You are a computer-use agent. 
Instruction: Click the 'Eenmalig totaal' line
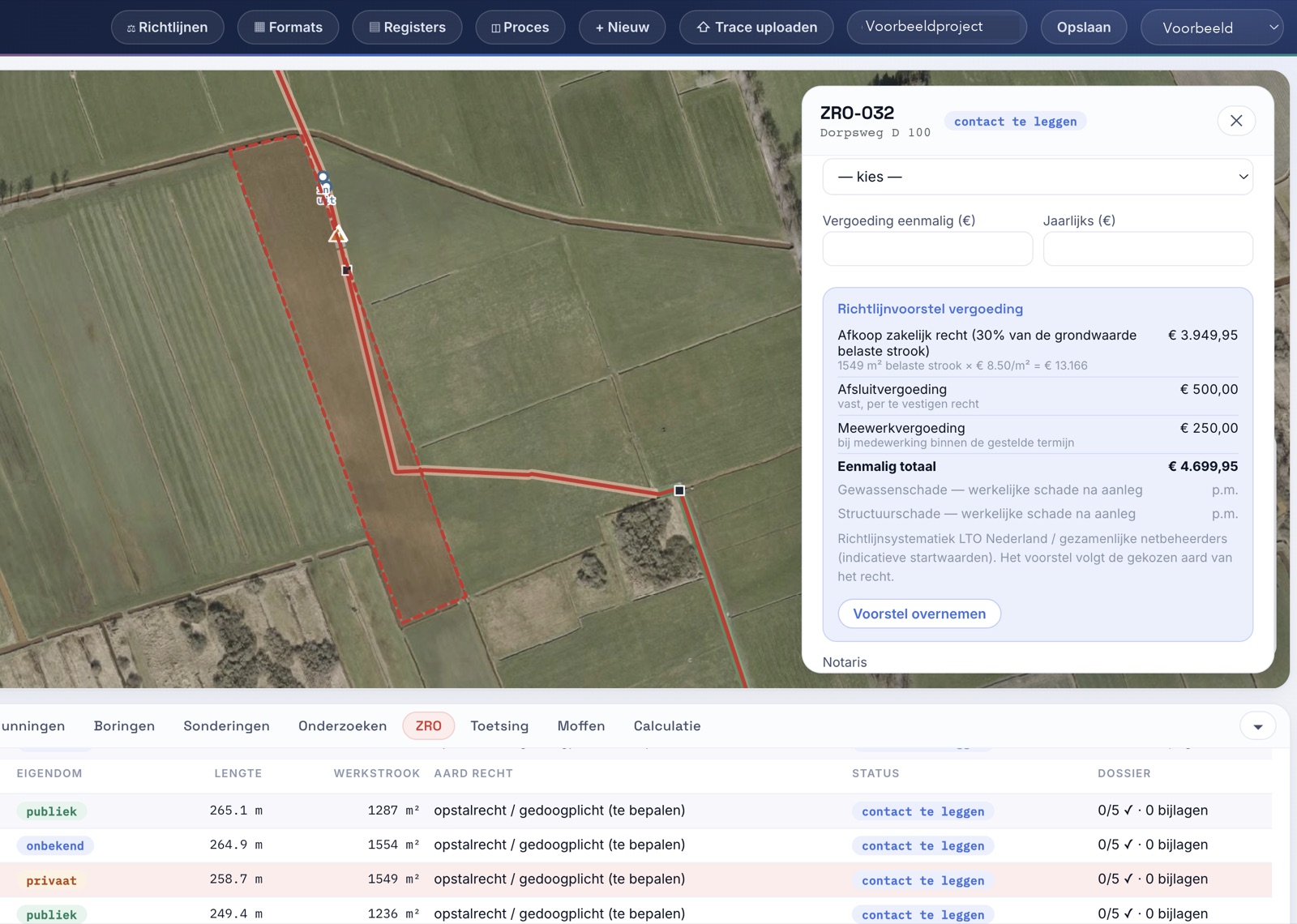tap(1038, 466)
